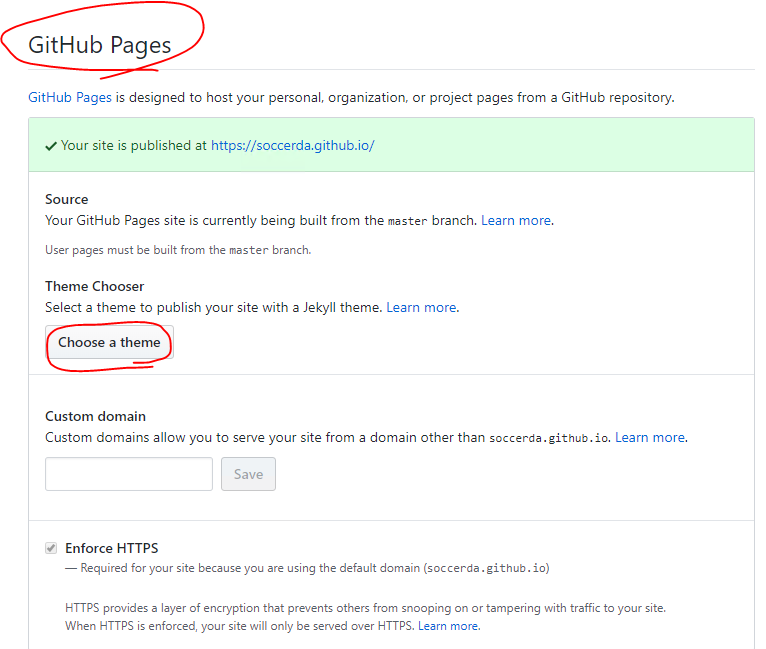Click "Select a theme to publish" text
The height and width of the screenshot is (649, 766).
213,308
